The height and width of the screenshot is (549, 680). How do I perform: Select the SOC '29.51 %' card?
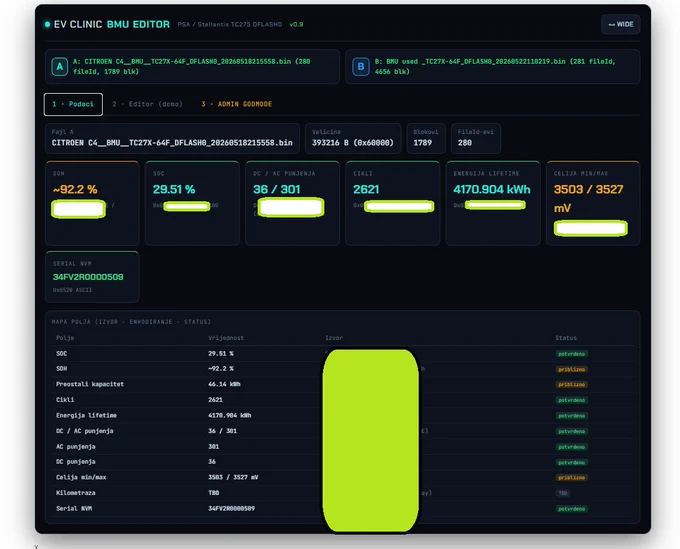click(x=192, y=203)
